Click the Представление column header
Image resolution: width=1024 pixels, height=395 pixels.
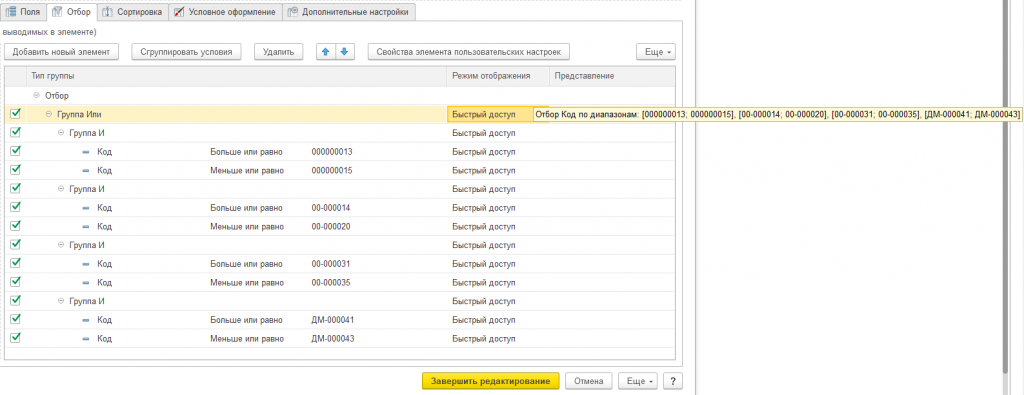pos(612,76)
